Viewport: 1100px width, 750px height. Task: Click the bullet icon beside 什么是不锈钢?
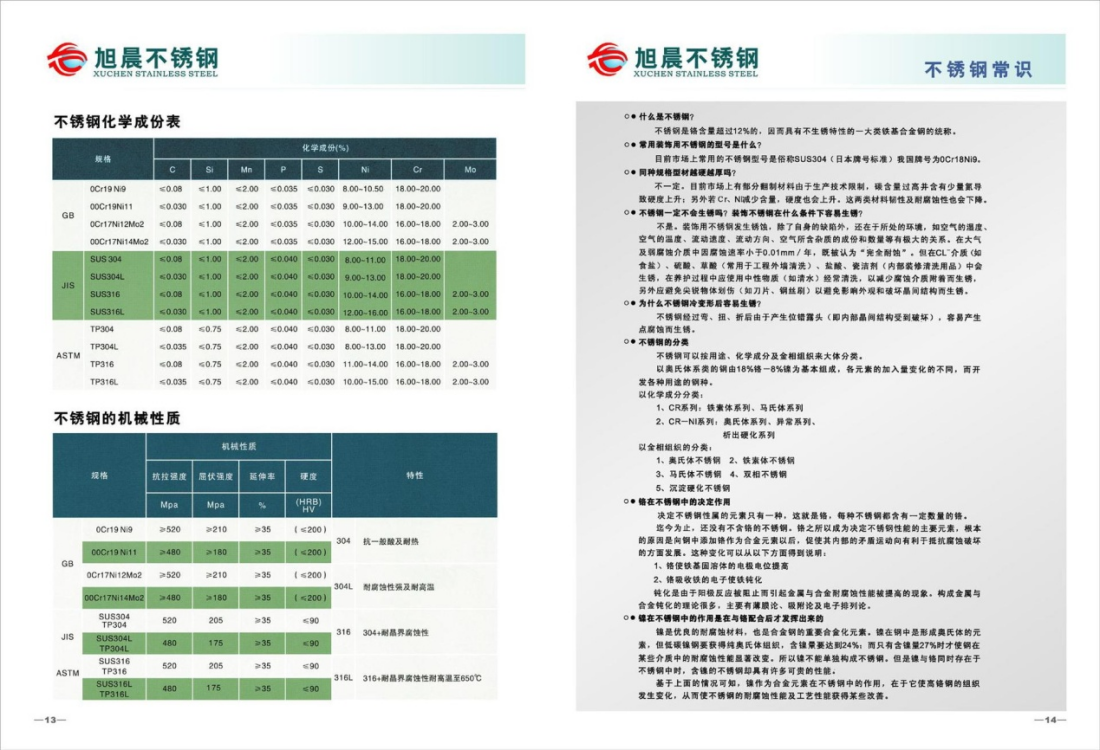coord(629,117)
